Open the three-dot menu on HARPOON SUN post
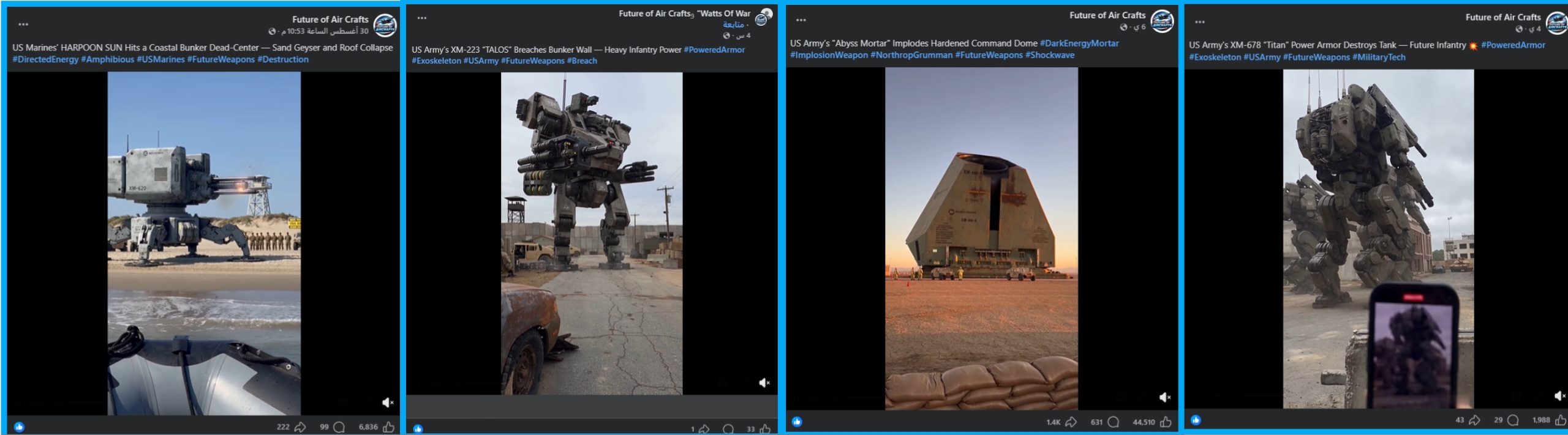 [23, 24]
